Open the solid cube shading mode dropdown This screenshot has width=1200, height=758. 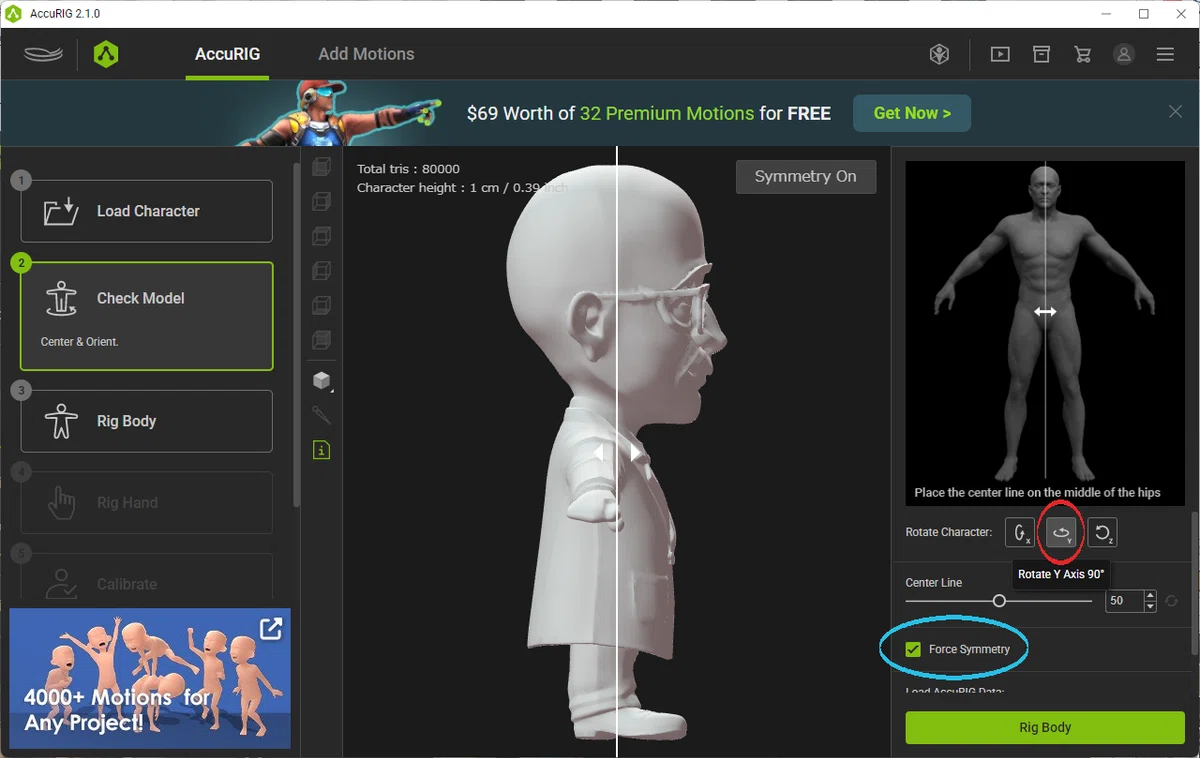click(x=321, y=381)
